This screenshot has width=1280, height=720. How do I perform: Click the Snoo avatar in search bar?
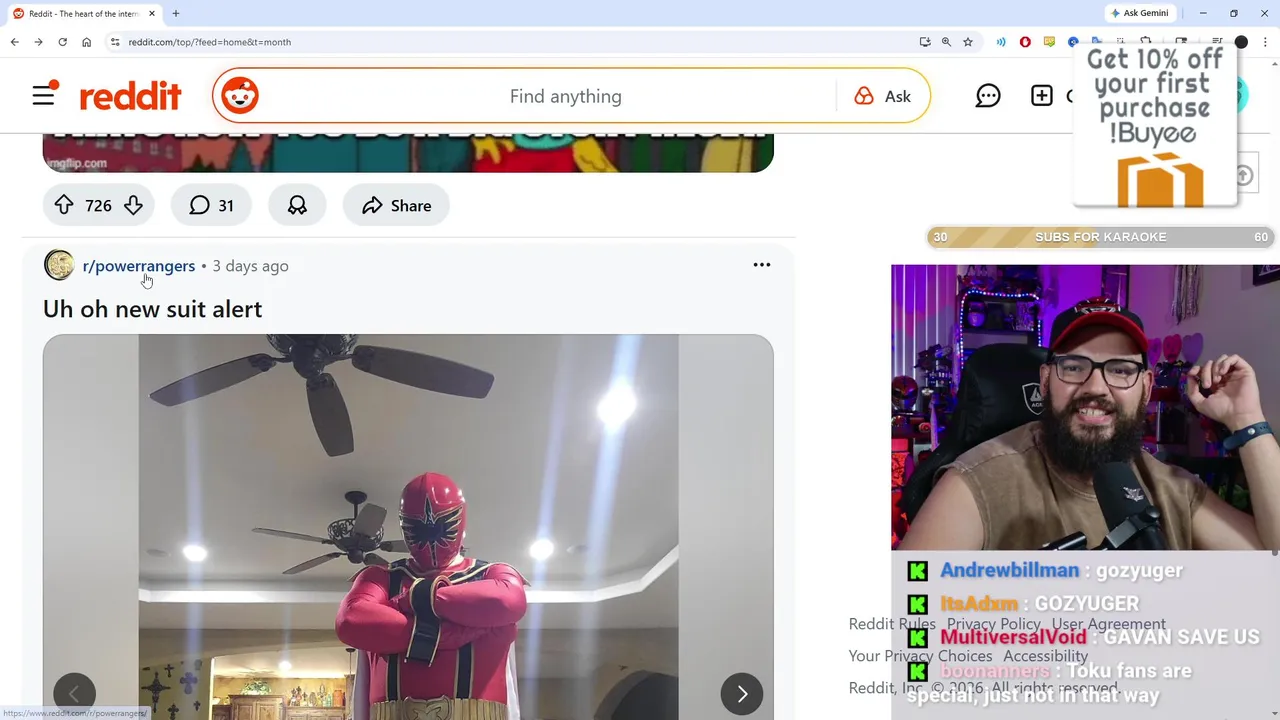240,96
